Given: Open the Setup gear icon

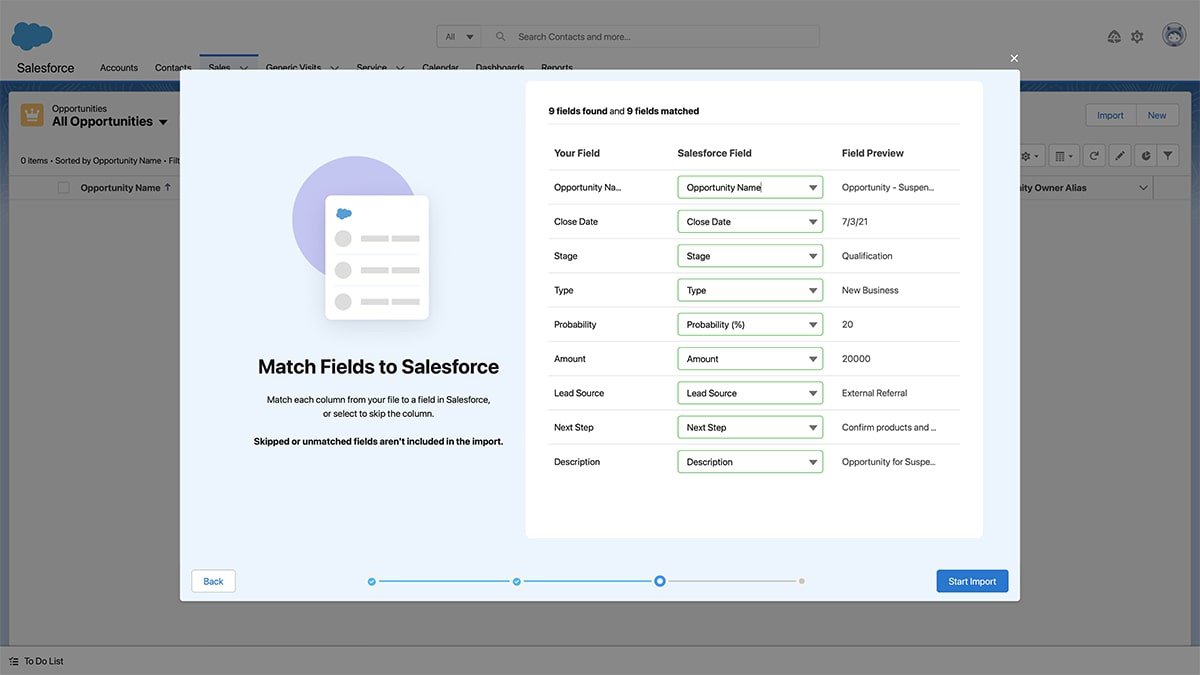Looking at the screenshot, I should coord(1137,35).
